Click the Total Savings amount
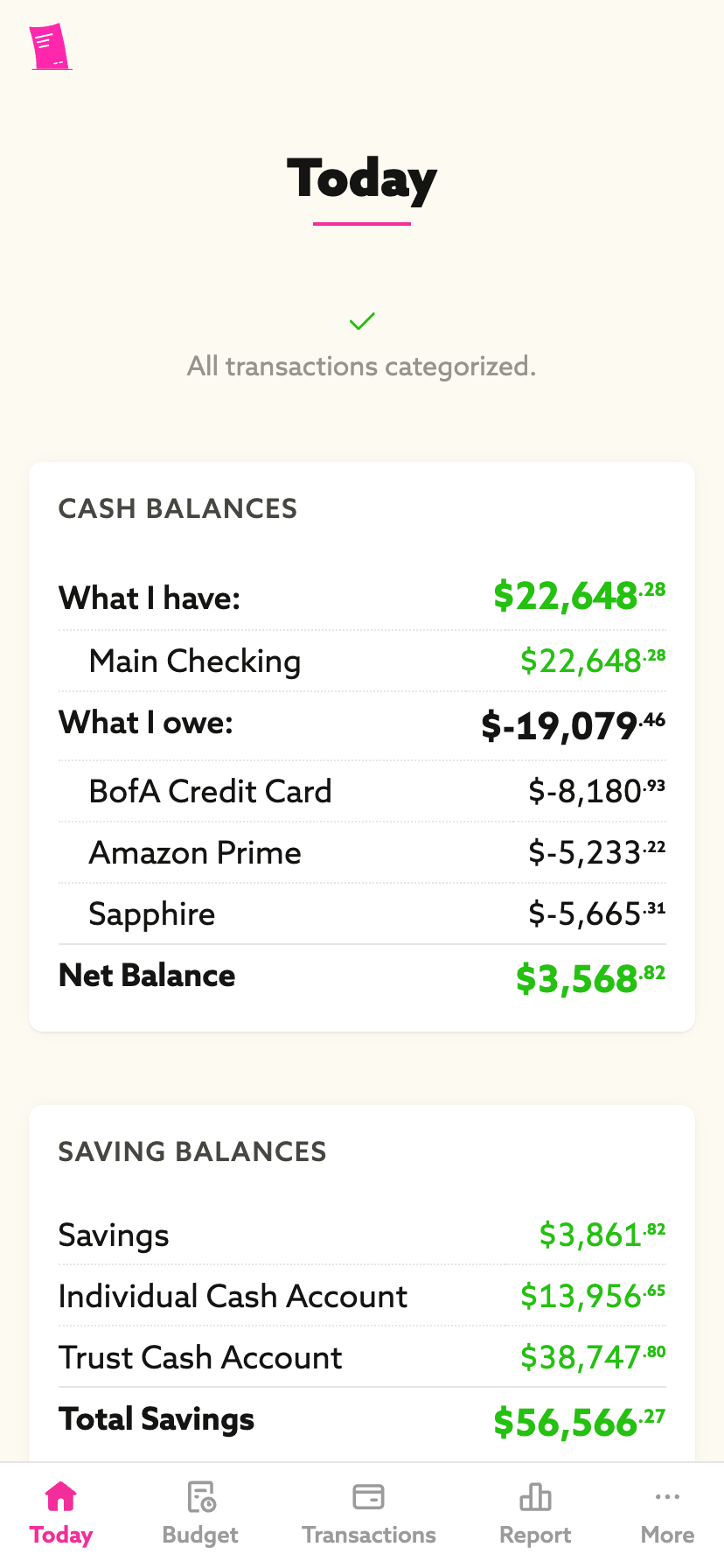Viewport: 724px width, 1568px height. [579, 1422]
